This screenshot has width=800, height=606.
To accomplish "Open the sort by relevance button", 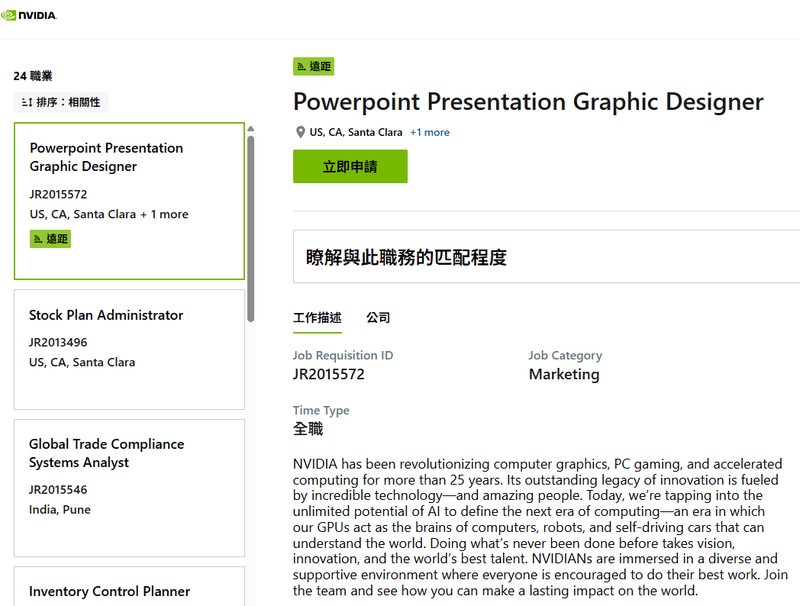I will 61,102.
